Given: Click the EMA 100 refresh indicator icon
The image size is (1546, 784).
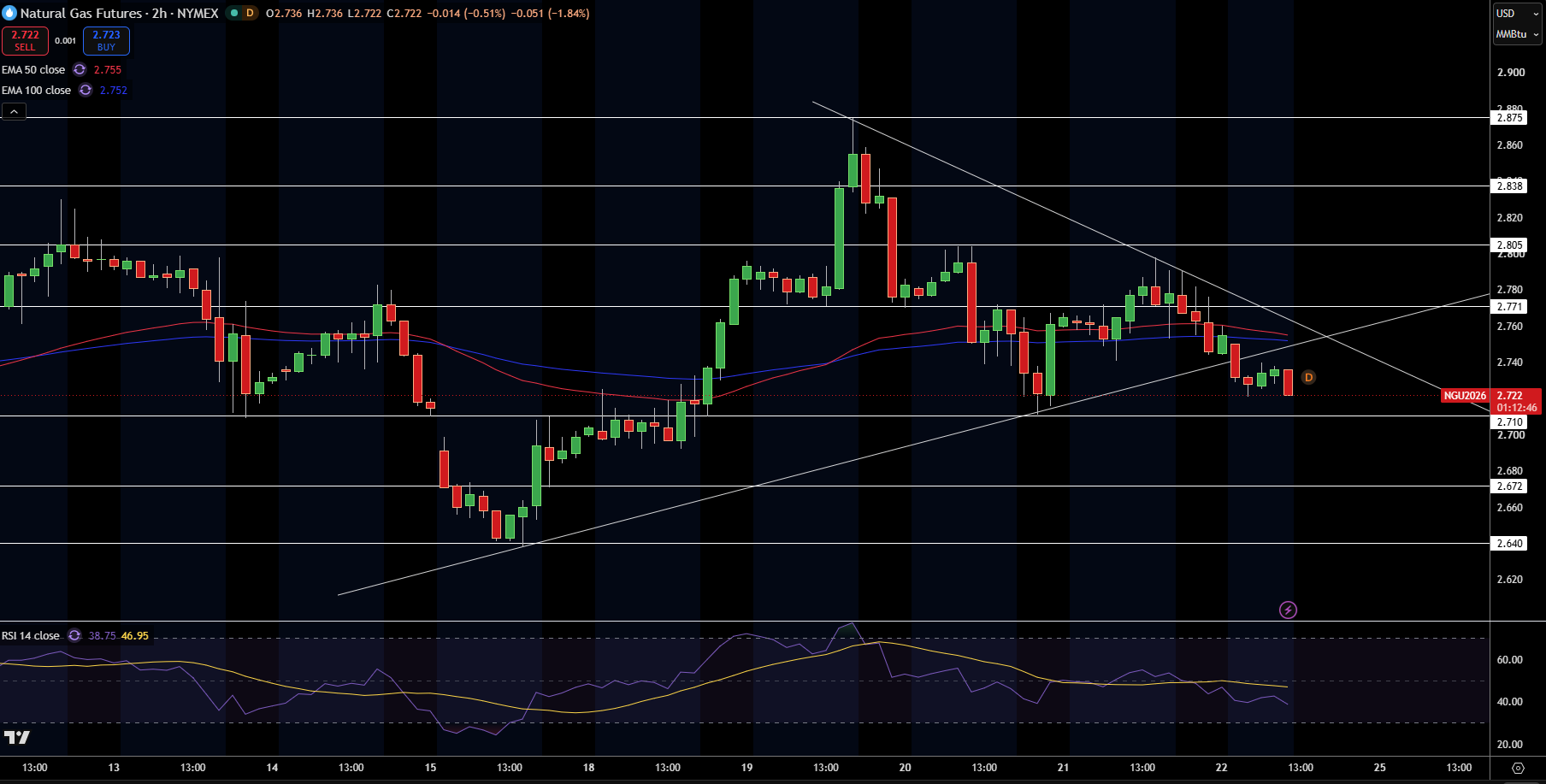Looking at the screenshot, I should [x=86, y=91].
